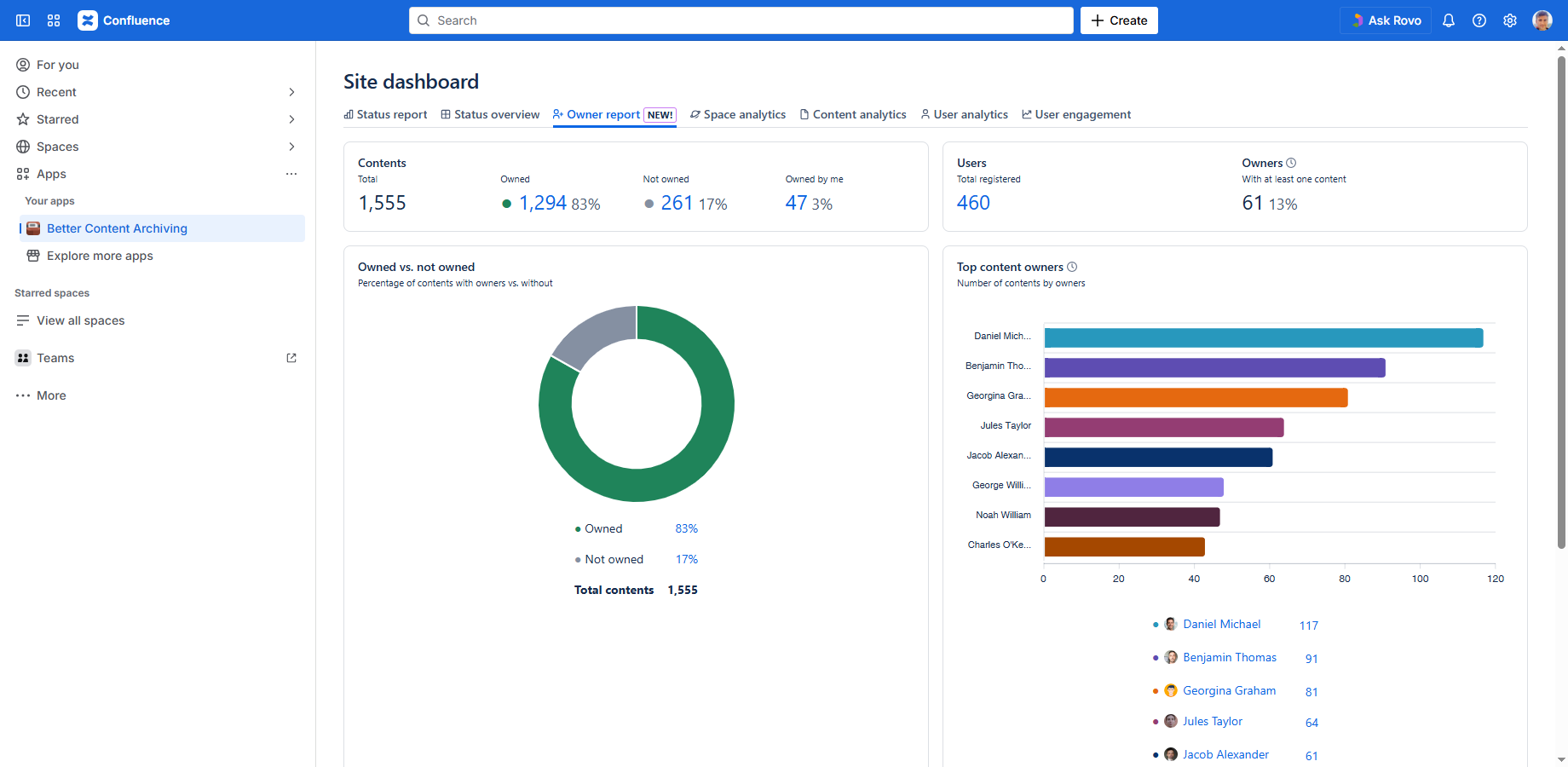The width and height of the screenshot is (1568, 767).
Task: Click the info icon beside Owners heading
Action: pyautogui.click(x=1291, y=163)
